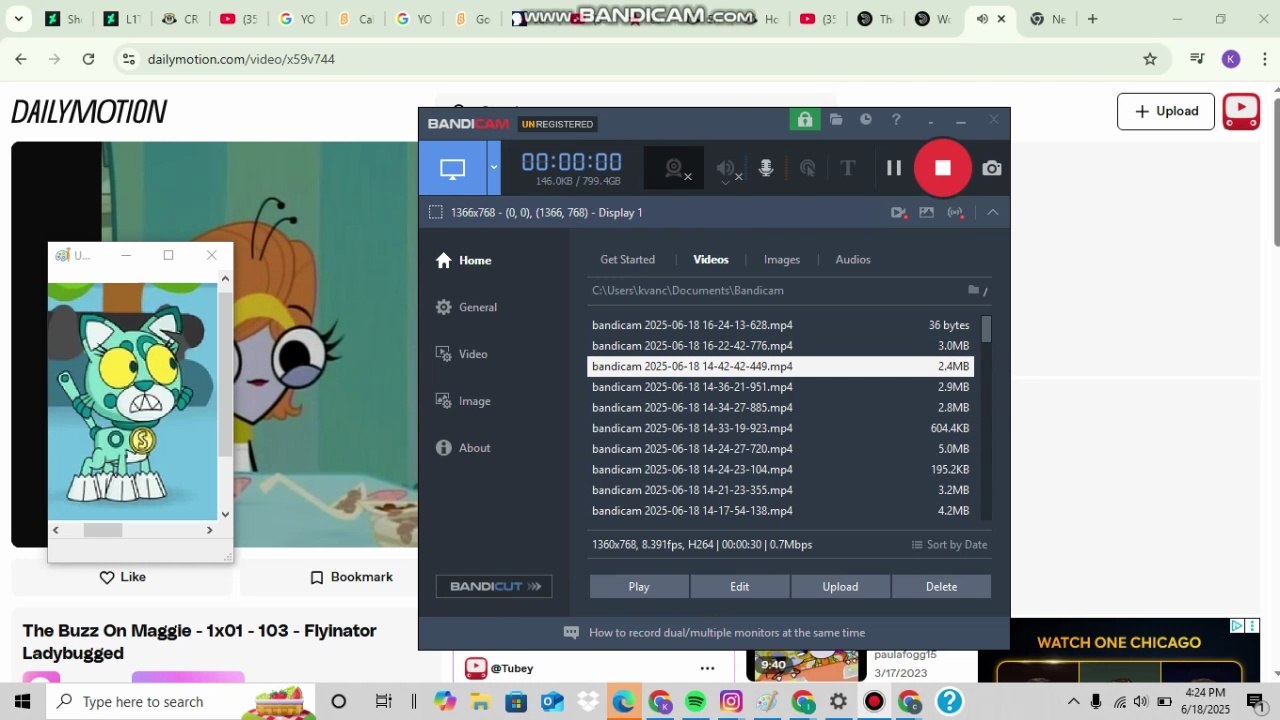Open the output folder icon in Bandicam title bar
The height and width of the screenshot is (720, 1280).
point(836,120)
